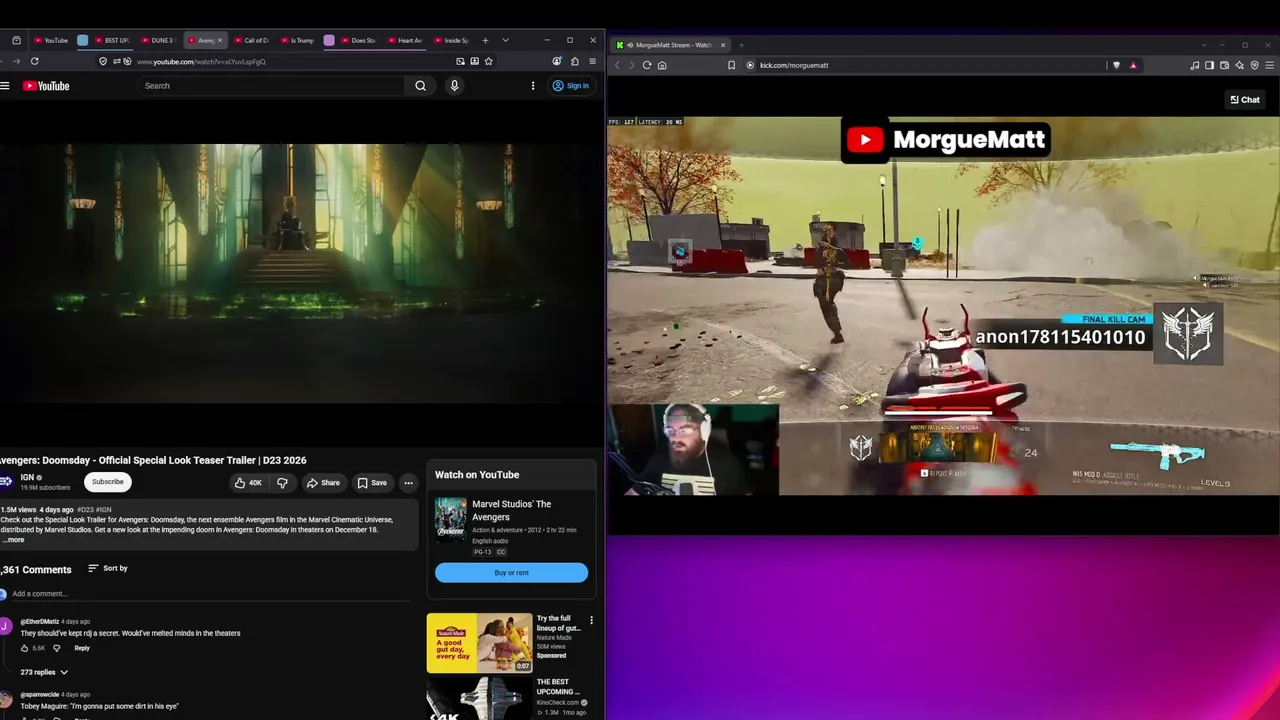Image resolution: width=1280 pixels, height=720 pixels.
Task: Click the @sparrowcide commenter name
Action: (39, 694)
